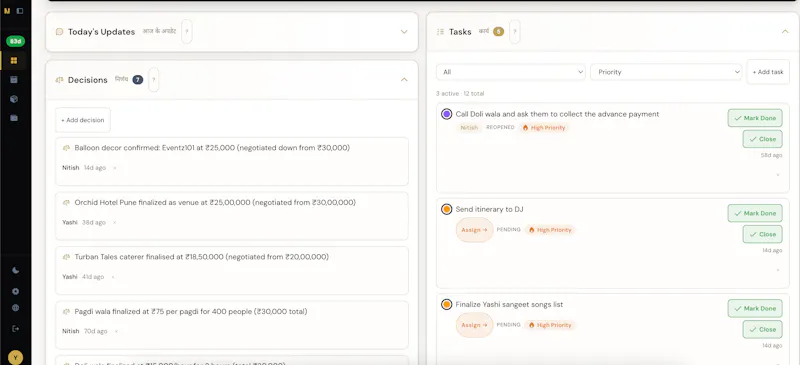800x365 pixels.
Task: Click the 'Pagdi wala finalized at ₹75 per pagdi' text
Action: point(191,311)
